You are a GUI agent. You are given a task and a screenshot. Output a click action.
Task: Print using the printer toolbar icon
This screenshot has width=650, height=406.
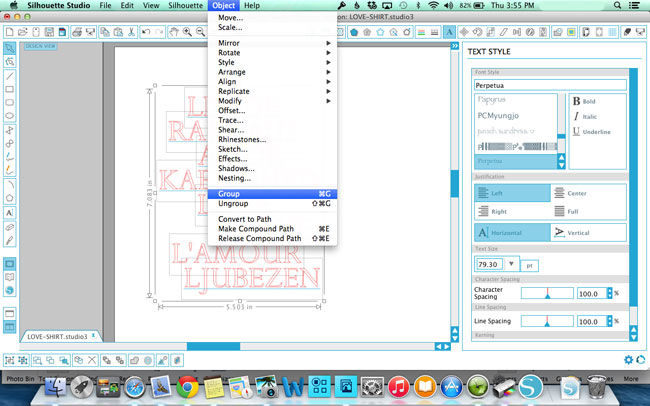pyautogui.click(x=76, y=32)
